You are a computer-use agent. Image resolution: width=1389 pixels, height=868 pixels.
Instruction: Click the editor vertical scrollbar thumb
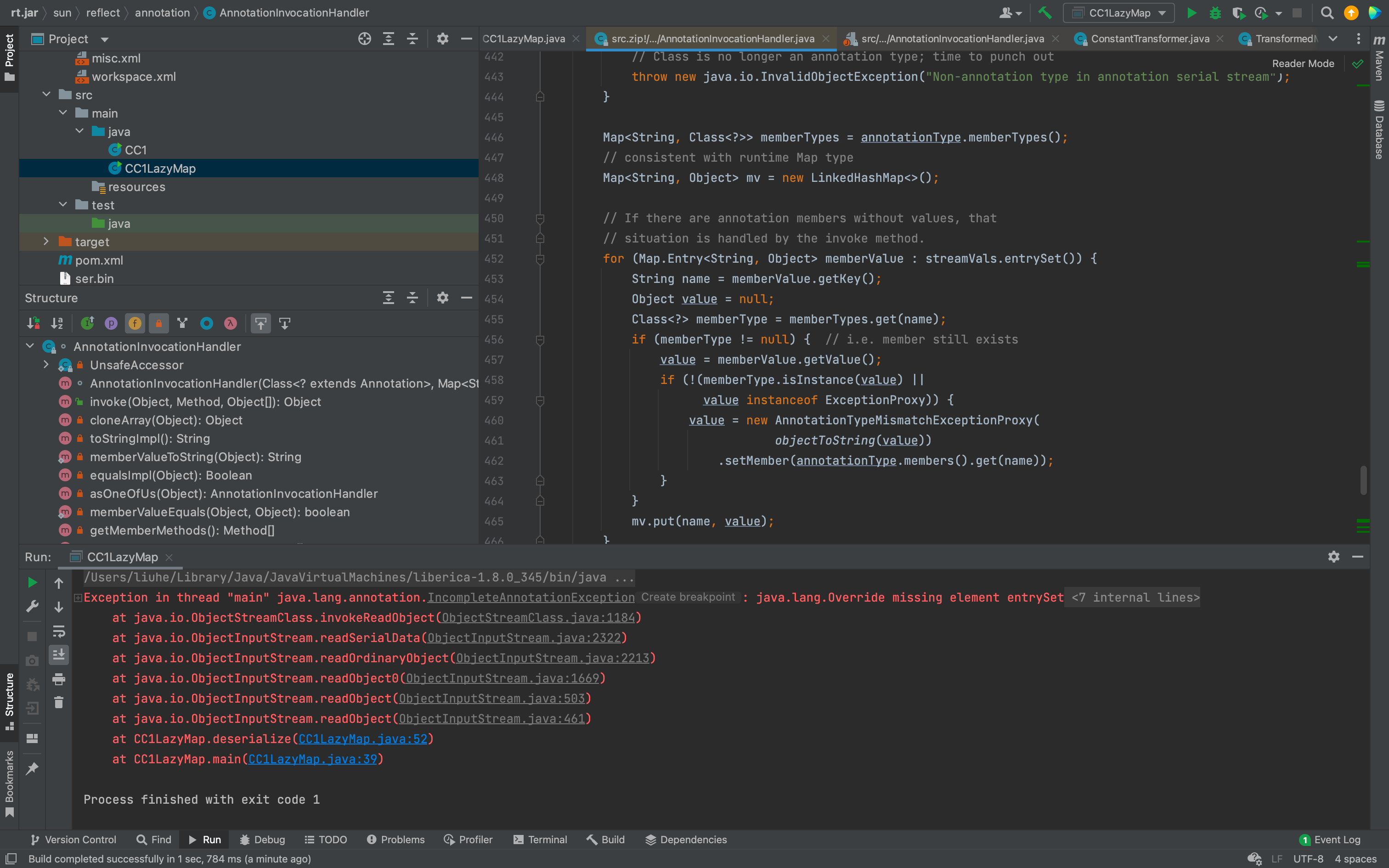point(1363,480)
